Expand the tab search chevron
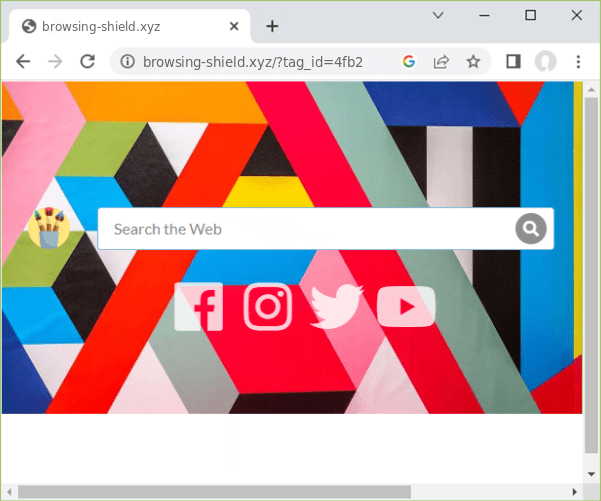The width and height of the screenshot is (601, 501). point(438,15)
